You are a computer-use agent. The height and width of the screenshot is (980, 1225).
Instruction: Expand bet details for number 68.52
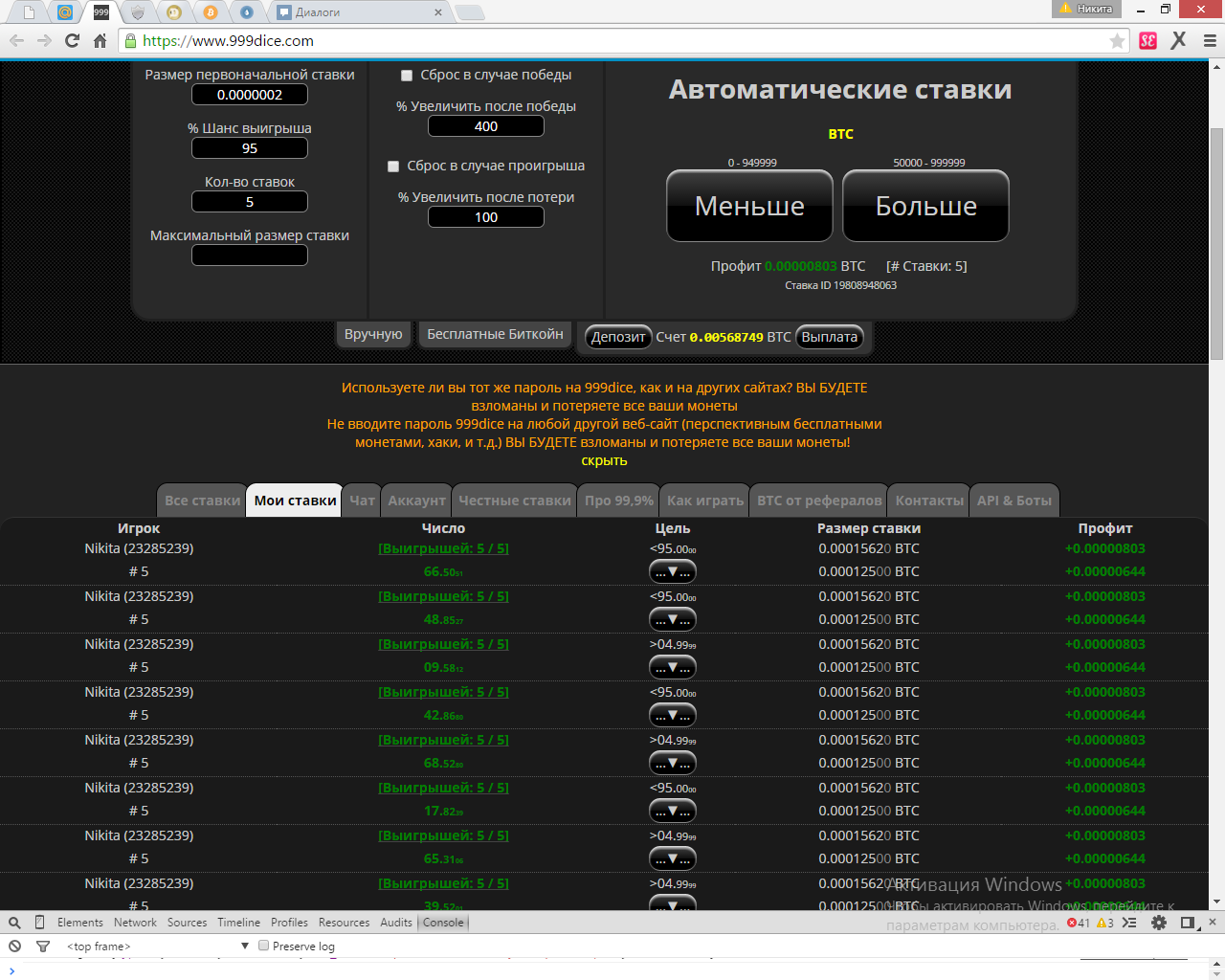coord(673,763)
